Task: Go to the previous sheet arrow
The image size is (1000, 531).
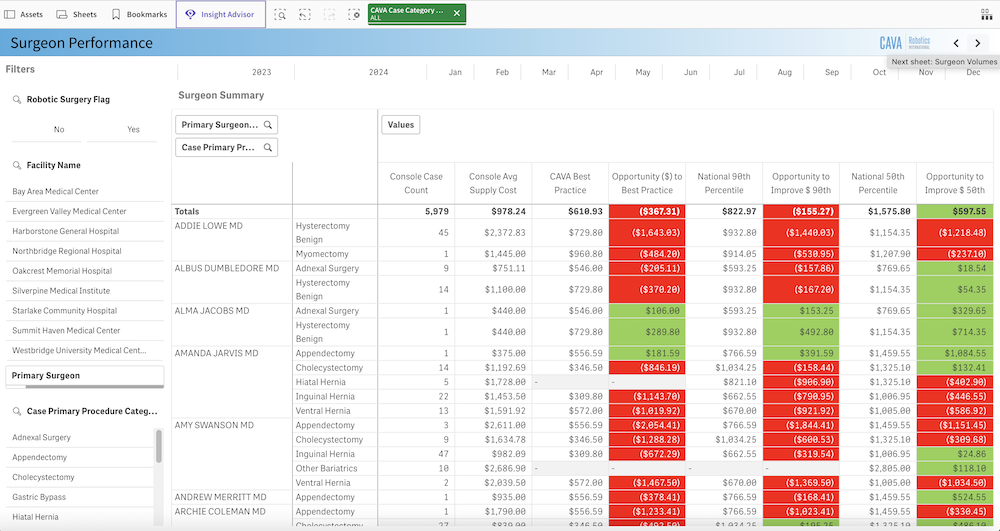Action: pos(956,43)
